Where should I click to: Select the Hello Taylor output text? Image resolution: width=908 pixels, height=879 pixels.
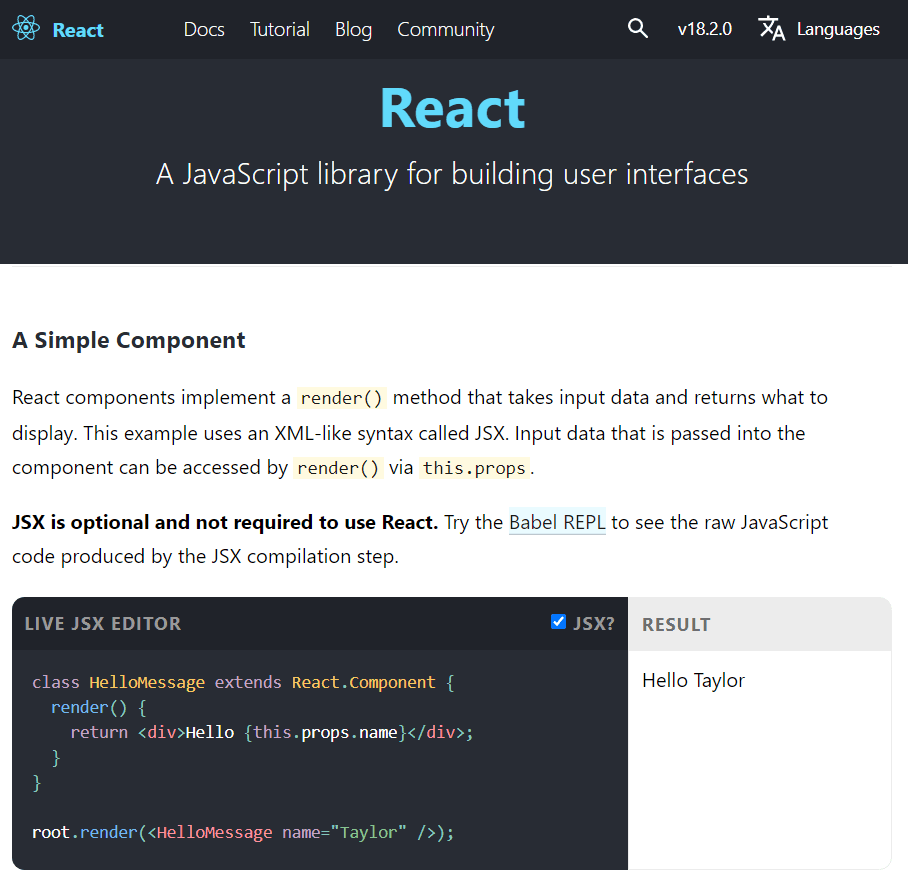693,680
